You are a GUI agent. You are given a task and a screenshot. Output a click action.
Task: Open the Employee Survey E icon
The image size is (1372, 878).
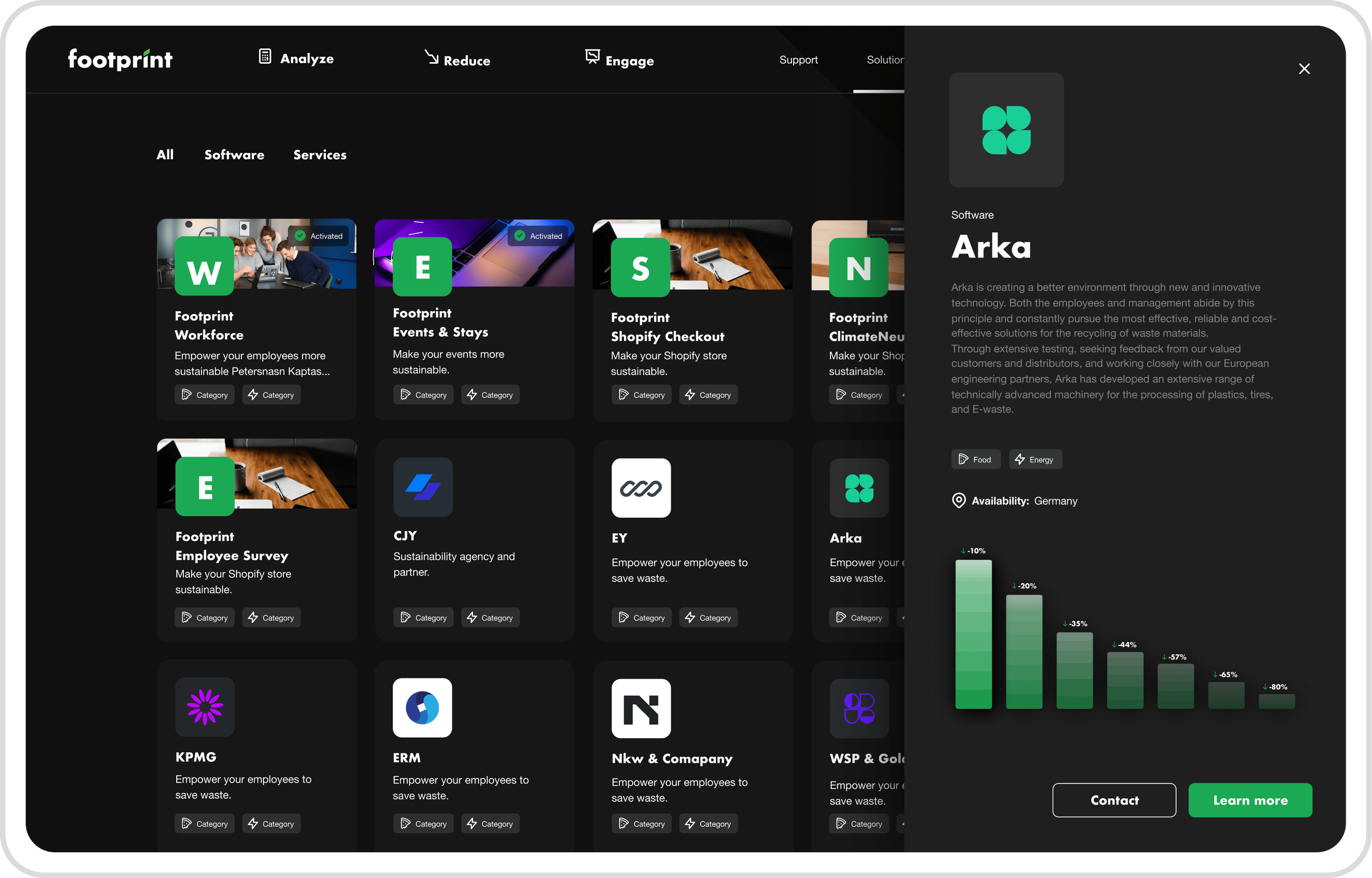[205, 486]
